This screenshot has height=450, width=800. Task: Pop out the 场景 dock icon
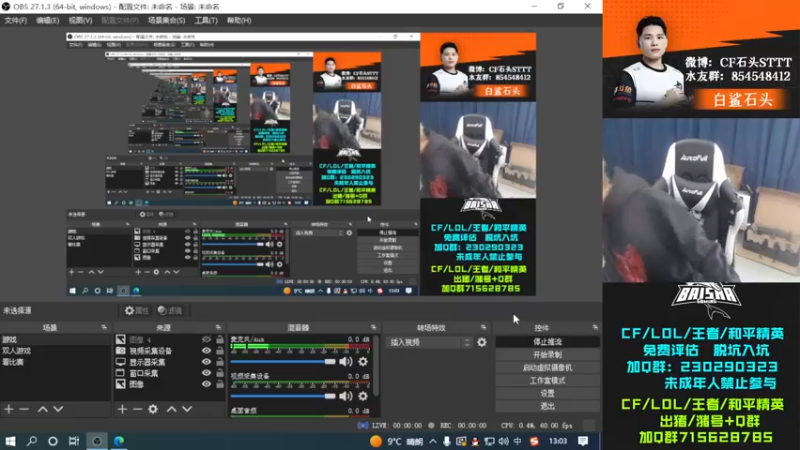coord(104,328)
